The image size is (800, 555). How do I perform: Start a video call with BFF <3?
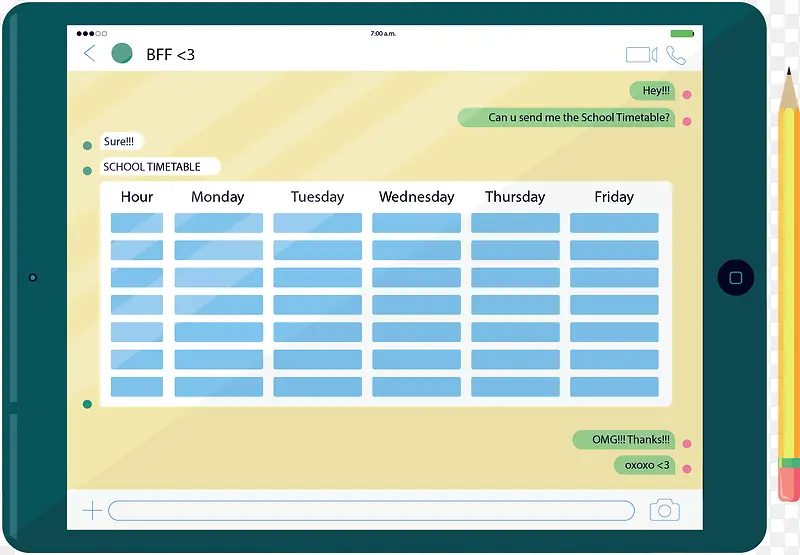click(641, 55)
